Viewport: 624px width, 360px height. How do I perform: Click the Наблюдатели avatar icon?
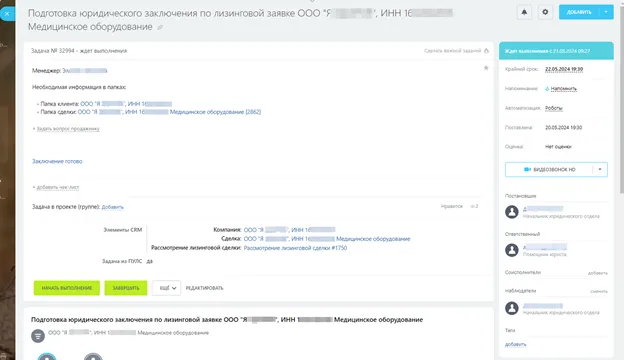click(x=512, y=308)
